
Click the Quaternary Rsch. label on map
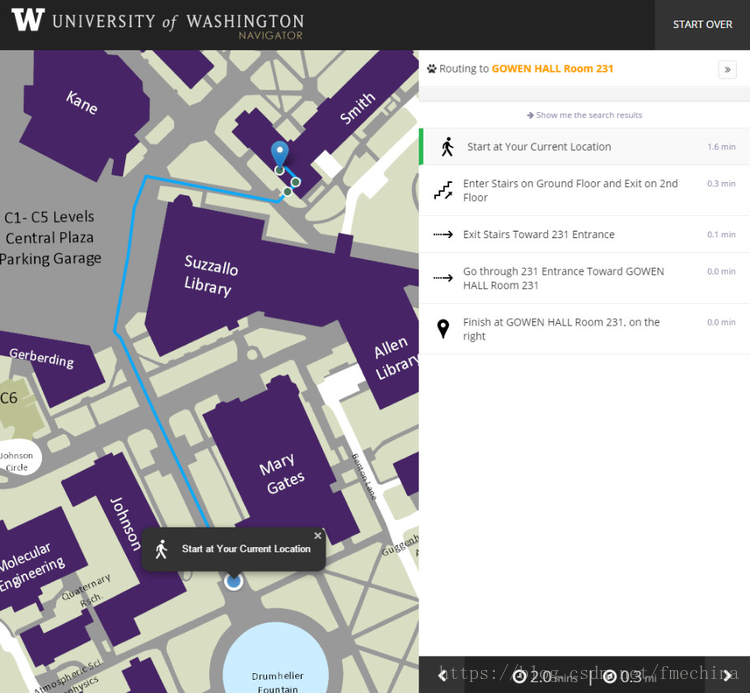[88, 592]
